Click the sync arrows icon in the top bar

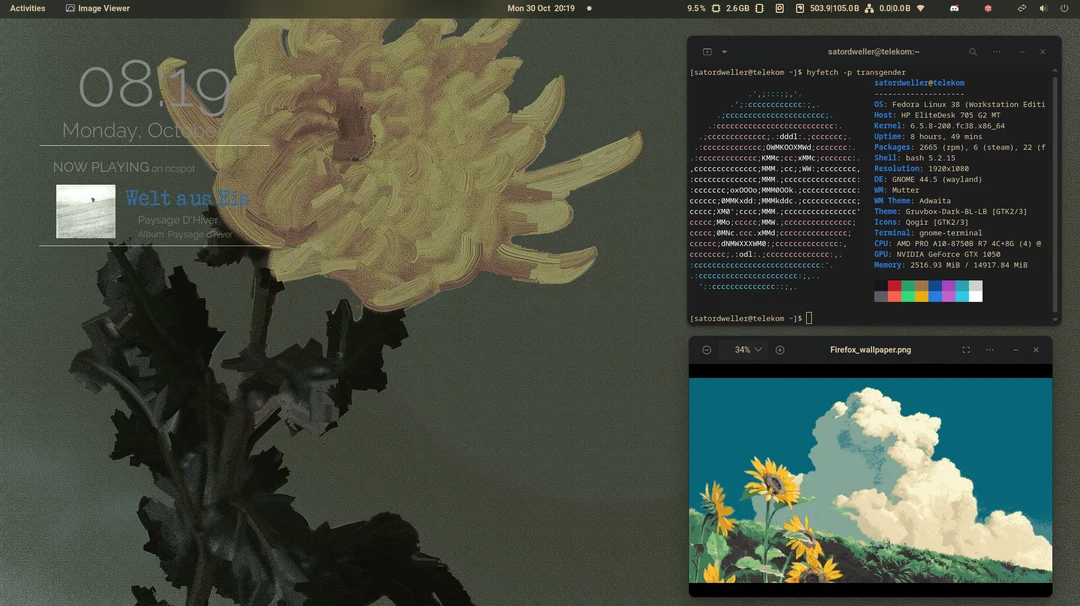(x=1020, y=8)
